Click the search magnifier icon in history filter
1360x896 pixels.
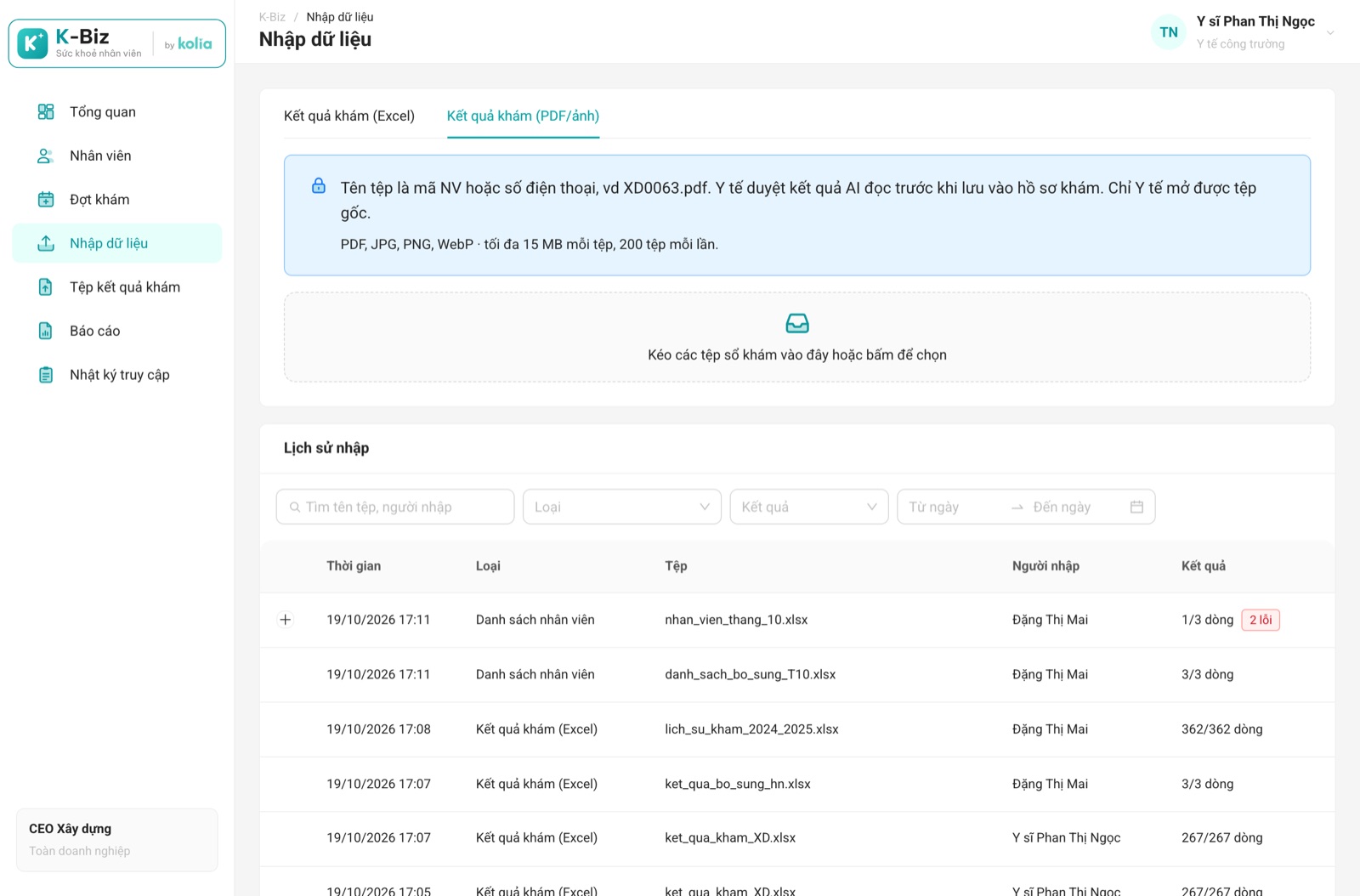click(x=295, y=507)
